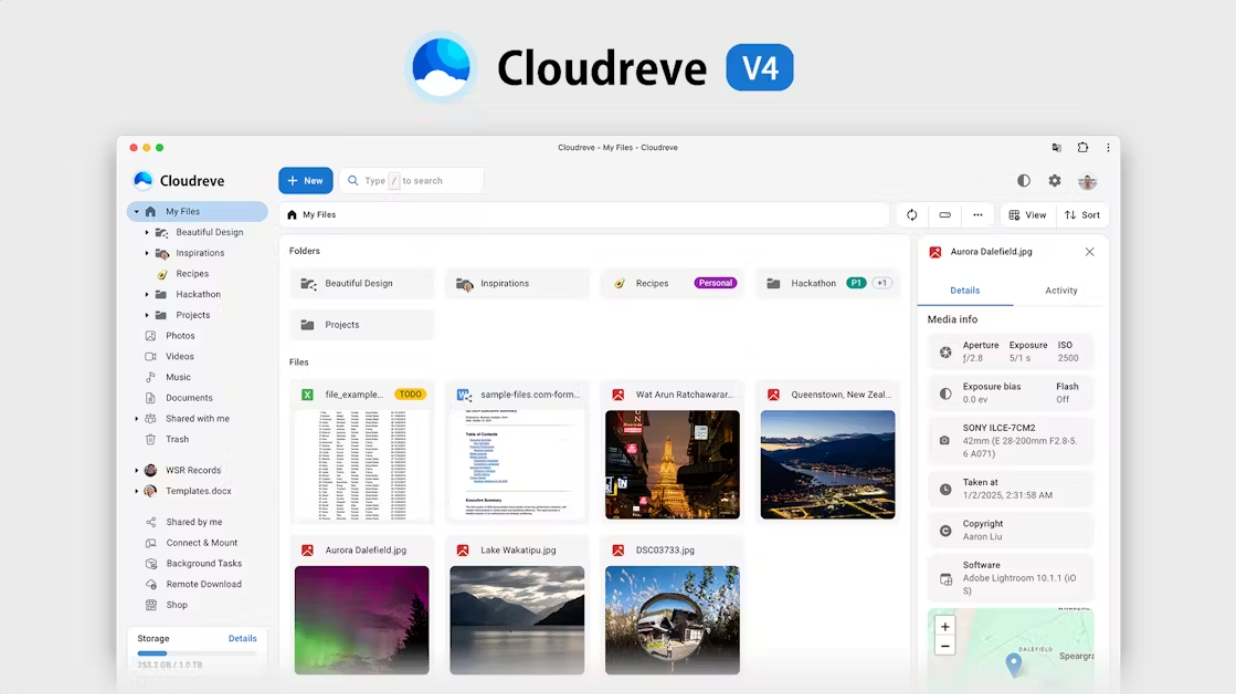Click the P1 tag on Hackathon
1236x694 pixels.
click(x=856, y=283)
